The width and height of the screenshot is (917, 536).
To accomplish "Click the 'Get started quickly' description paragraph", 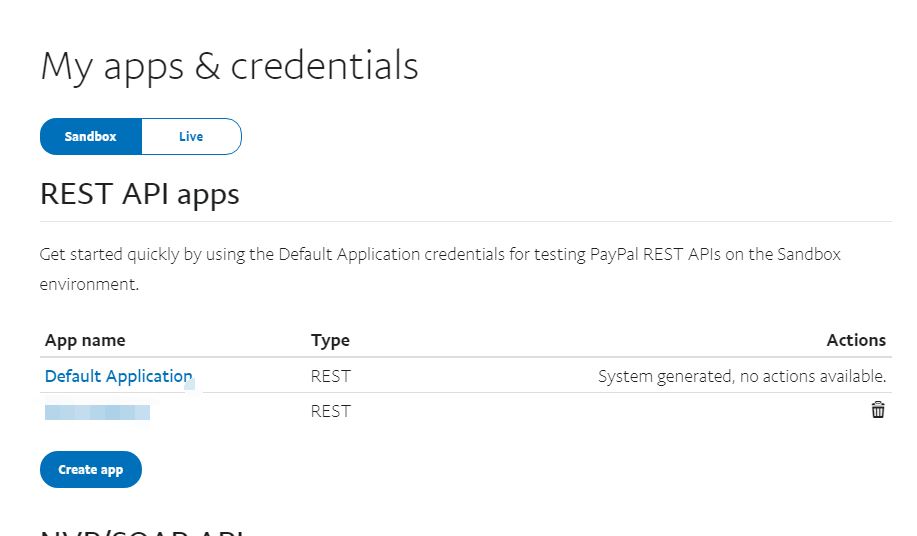I will pos(440,269).
